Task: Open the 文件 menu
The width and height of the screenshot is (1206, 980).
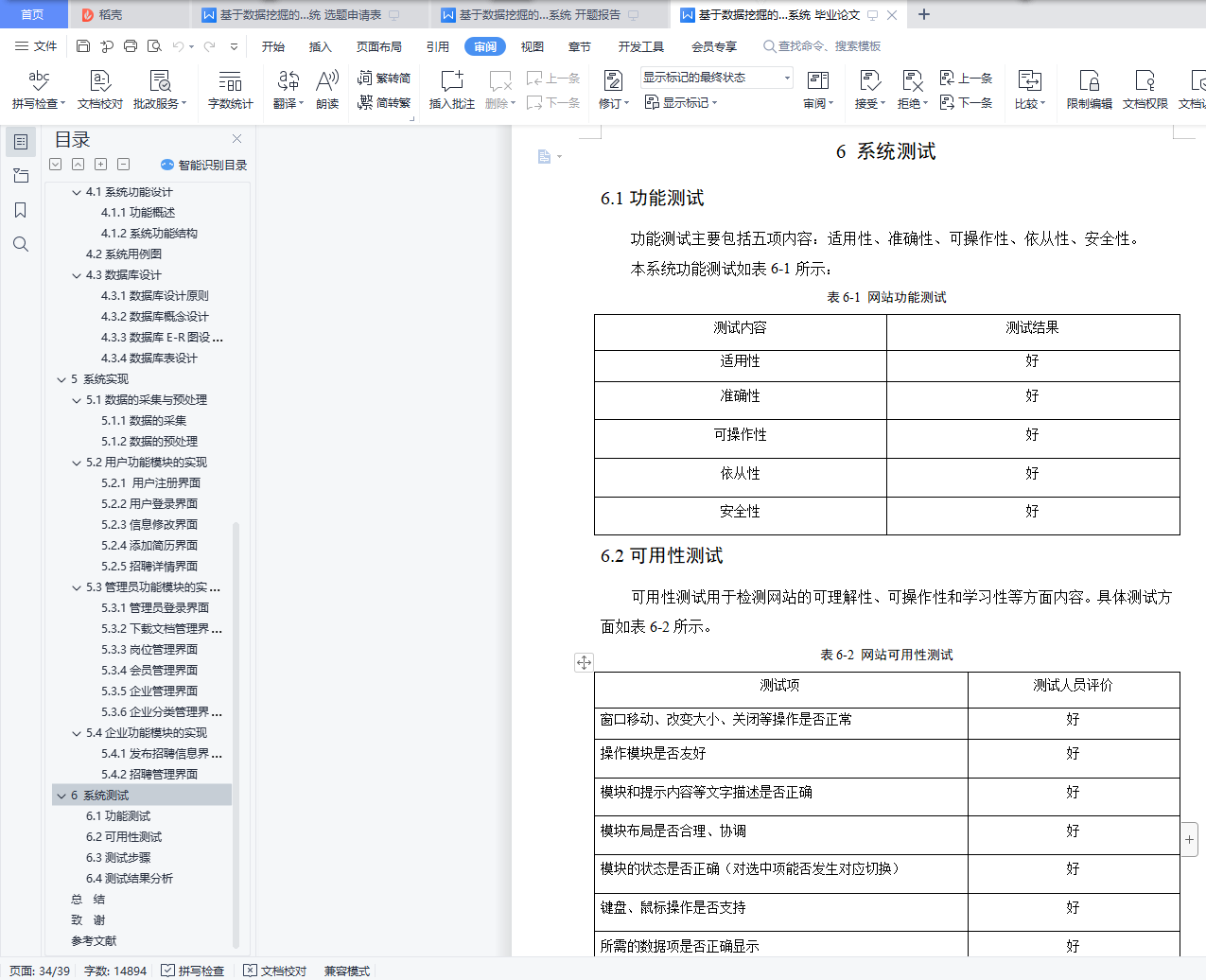Action: [x=36, y=45]
